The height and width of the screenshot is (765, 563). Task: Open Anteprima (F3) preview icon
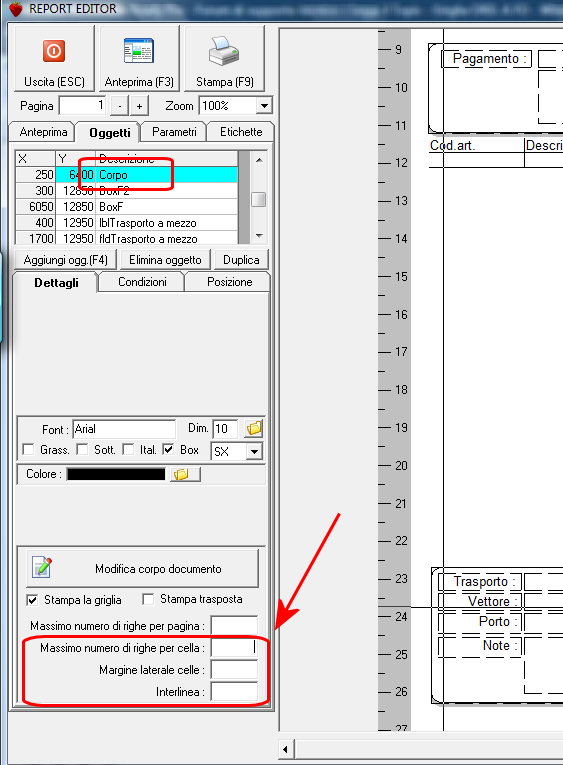pos(139,51)
